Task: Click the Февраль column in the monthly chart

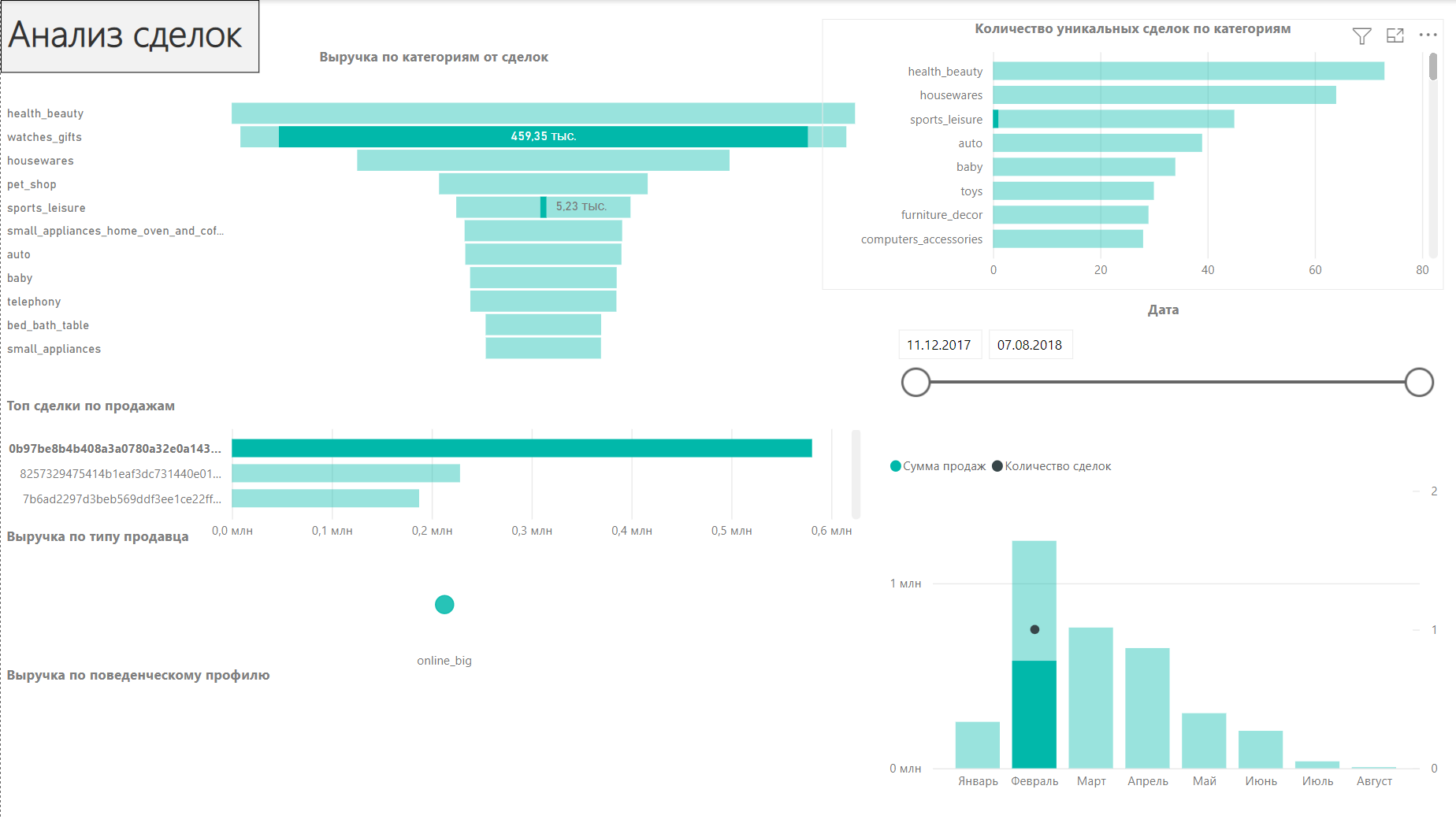Action: (x=1034, y=654)
